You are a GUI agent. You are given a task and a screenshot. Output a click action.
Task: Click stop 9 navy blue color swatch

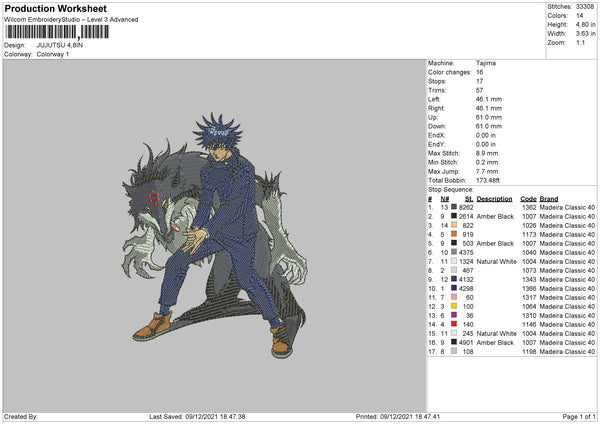(454, 279)
